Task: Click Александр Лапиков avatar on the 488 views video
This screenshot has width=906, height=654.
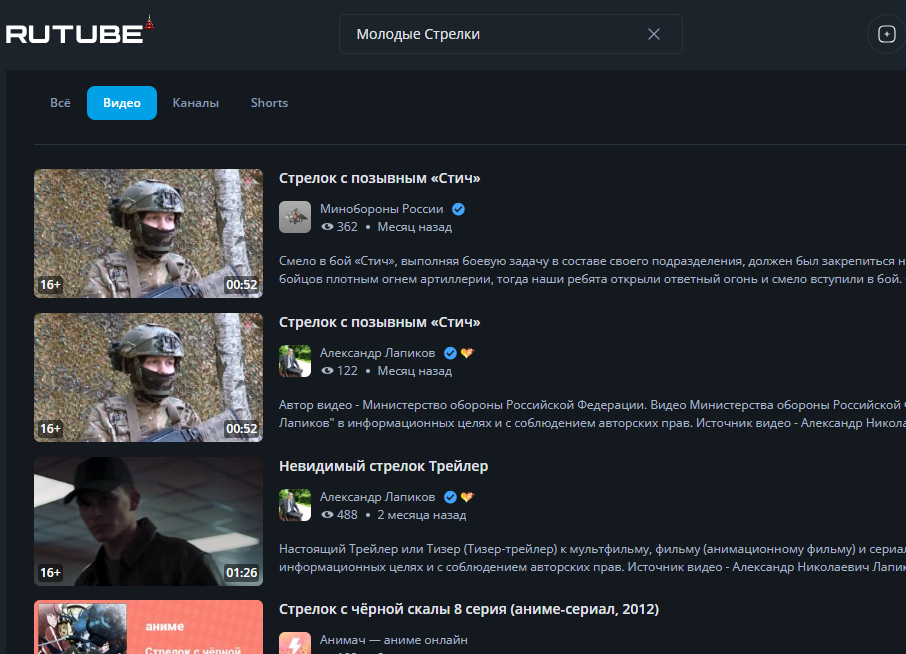Action: (295, 505)
